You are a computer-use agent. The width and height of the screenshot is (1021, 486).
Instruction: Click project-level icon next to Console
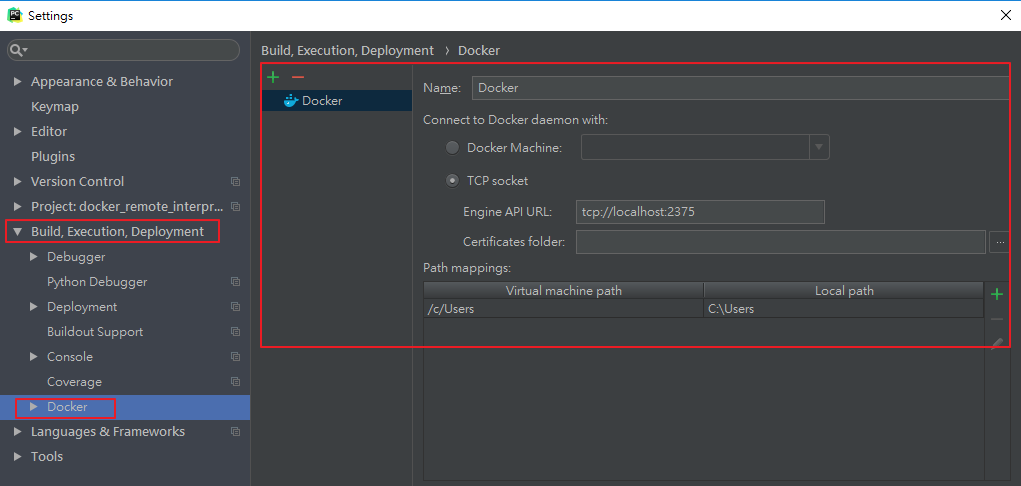click(x=236, y=357)
